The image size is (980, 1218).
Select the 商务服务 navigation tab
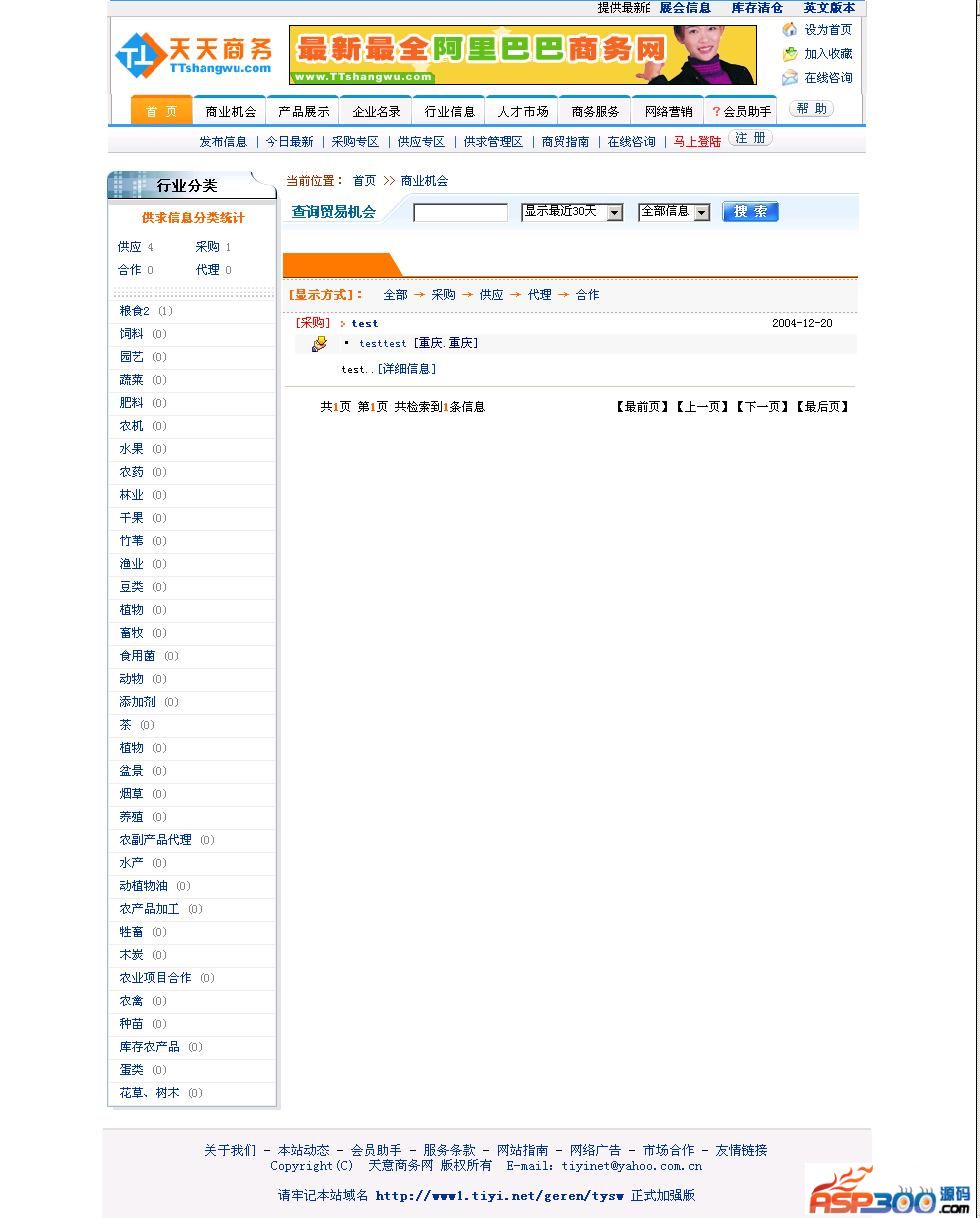[x=595, y=111]
